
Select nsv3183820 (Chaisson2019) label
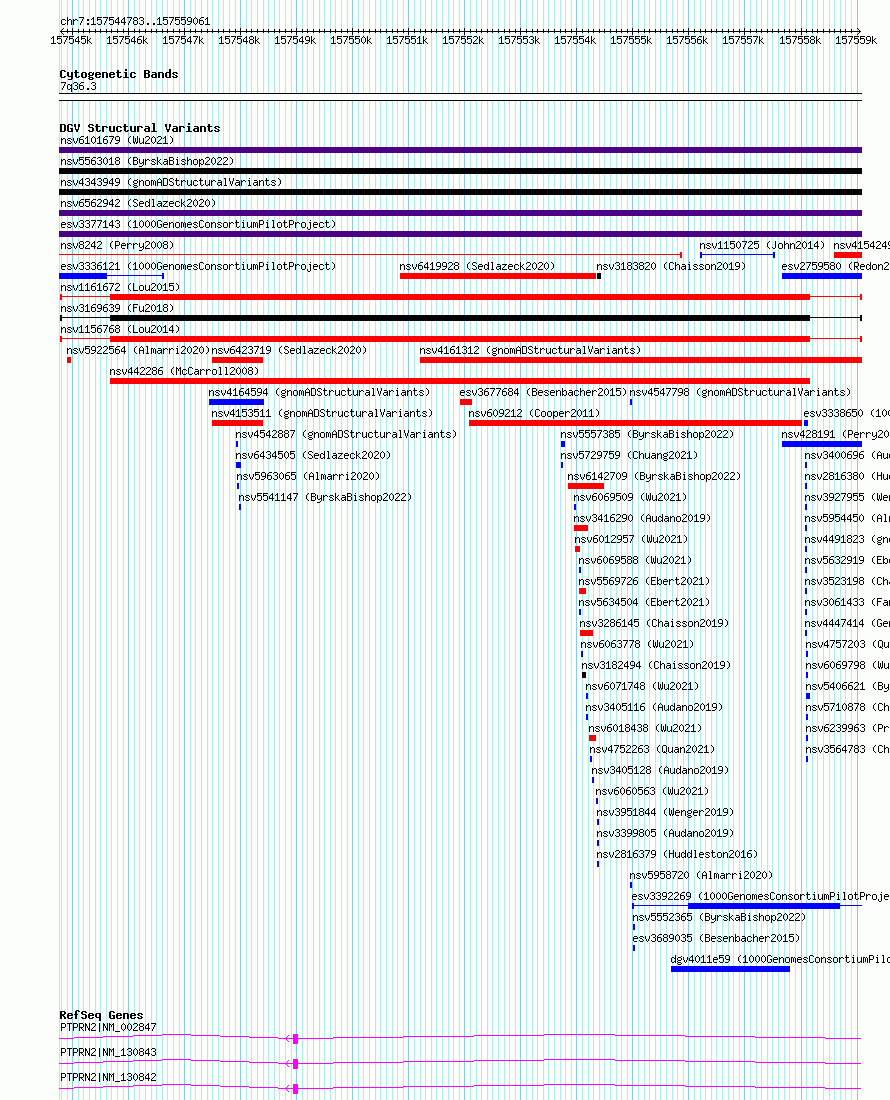[x=671, y=267]
